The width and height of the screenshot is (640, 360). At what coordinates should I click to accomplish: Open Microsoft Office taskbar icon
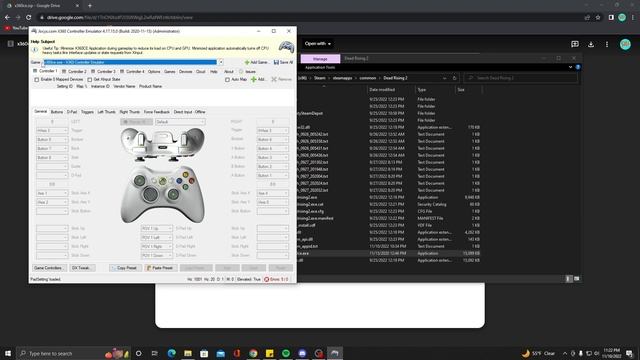click(x=237, y=353)
